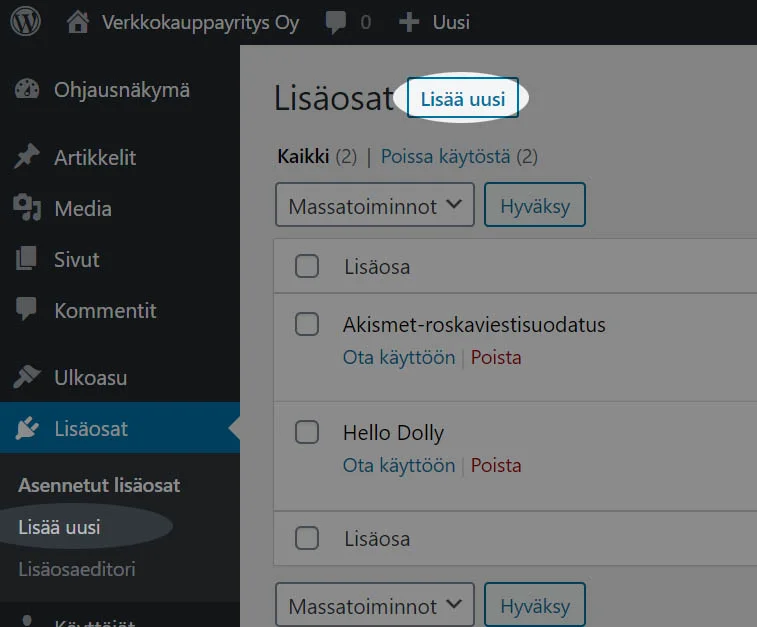
Task: Filter by Poissa käytöstä plugins
Action: pos(446,156)
